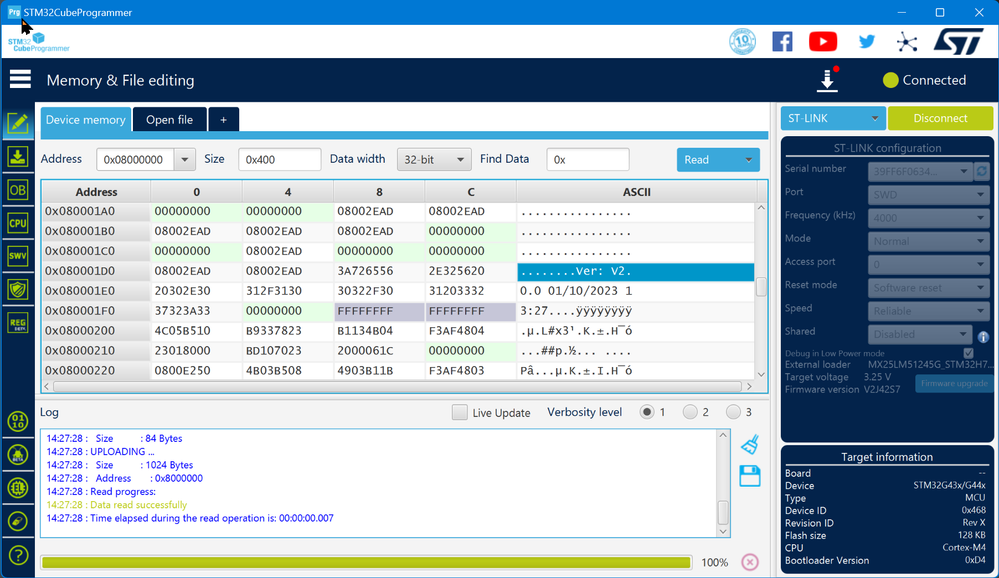
Task: Select cell 3A726556 in row 0x080001D0
Action: pos(379,271)
